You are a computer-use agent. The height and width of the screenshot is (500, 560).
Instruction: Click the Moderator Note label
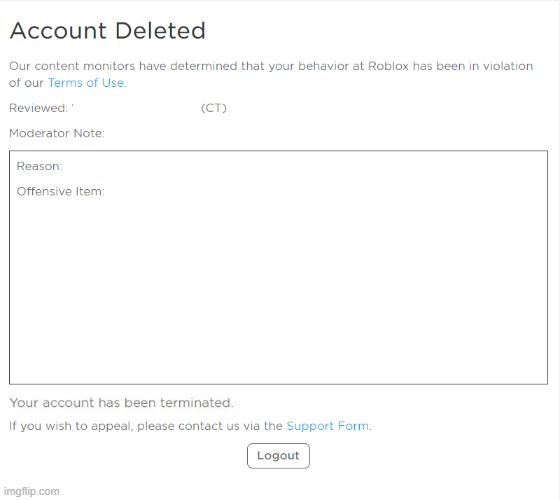click(57, 133)
